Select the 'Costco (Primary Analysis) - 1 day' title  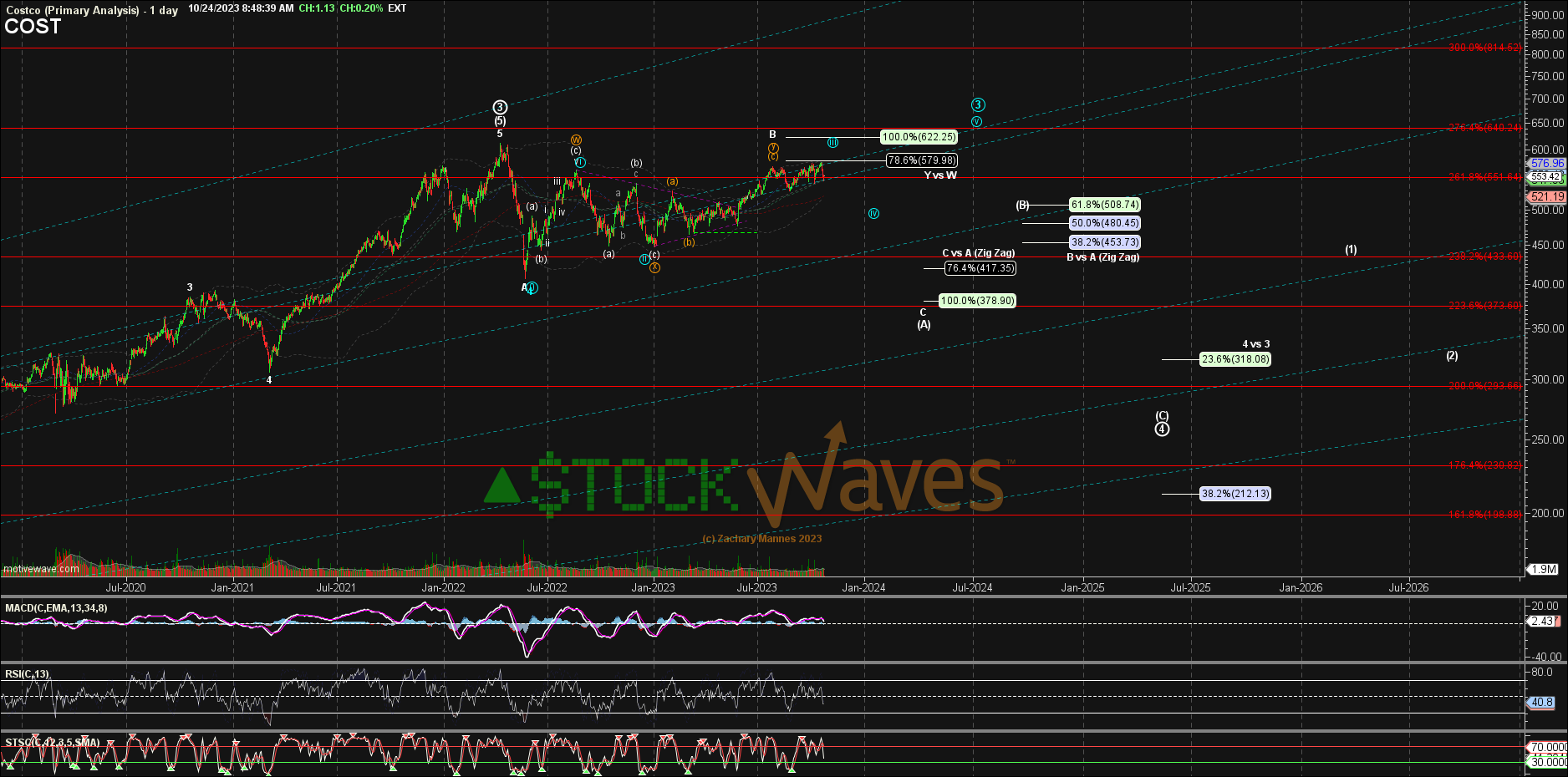92,10
